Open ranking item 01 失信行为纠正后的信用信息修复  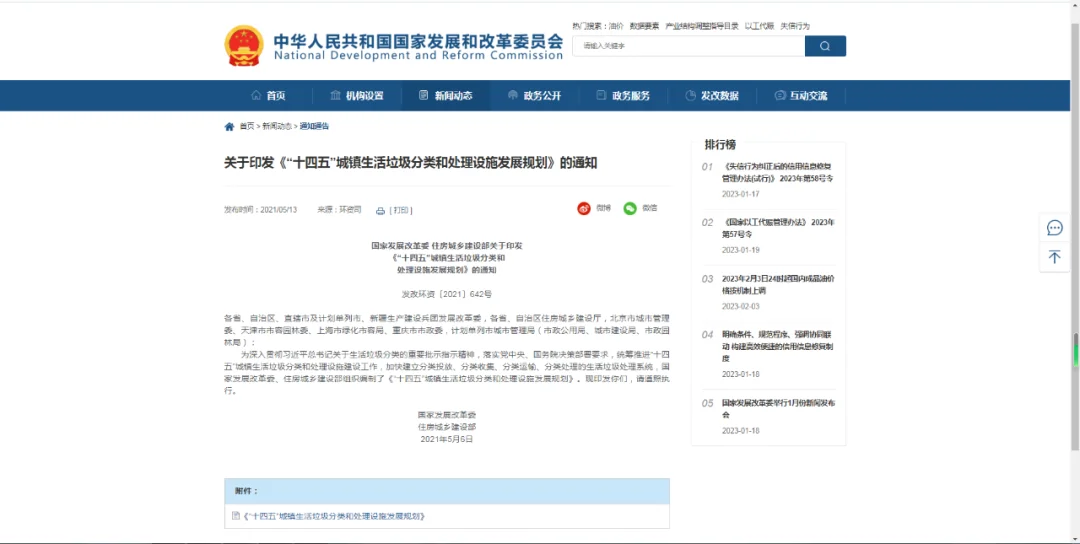(x=778, y=172)
